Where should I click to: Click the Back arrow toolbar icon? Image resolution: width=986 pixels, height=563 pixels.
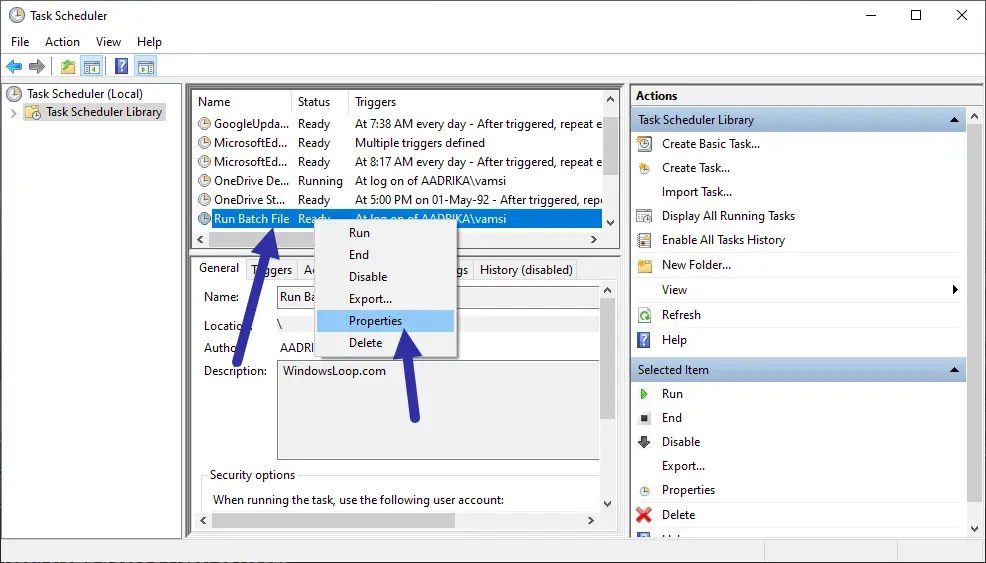(14, 66)
